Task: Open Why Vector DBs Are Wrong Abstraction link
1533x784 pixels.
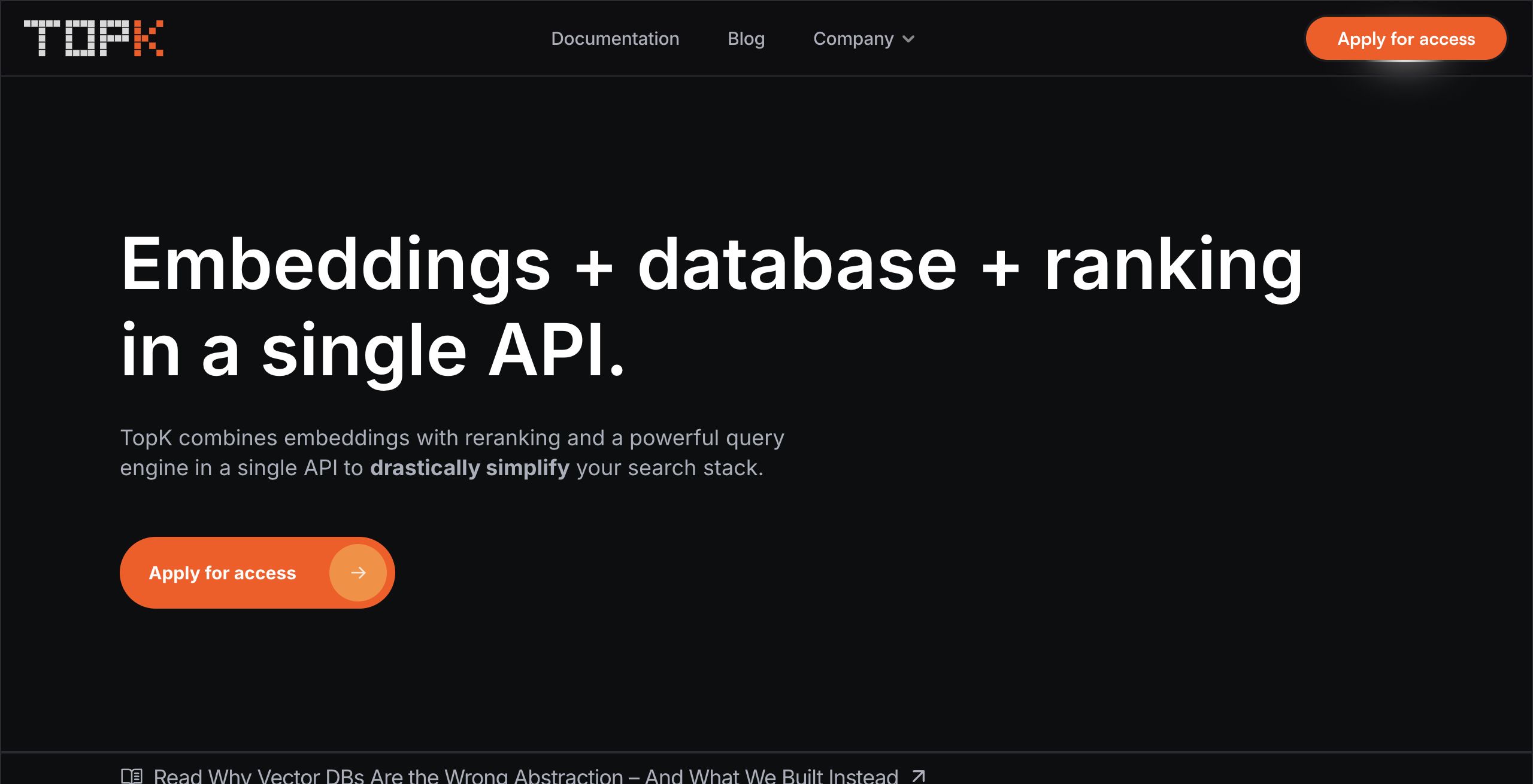Action: click(526, 776)
